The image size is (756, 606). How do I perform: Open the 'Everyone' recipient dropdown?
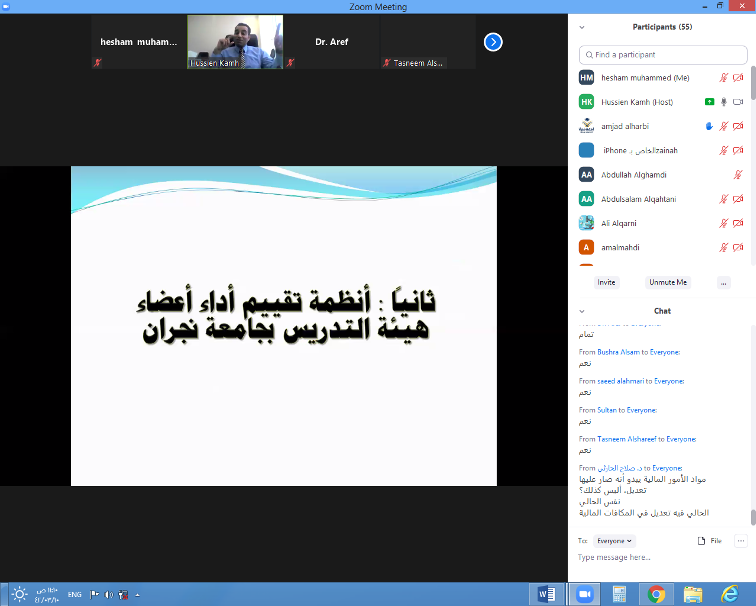[616, 540]
